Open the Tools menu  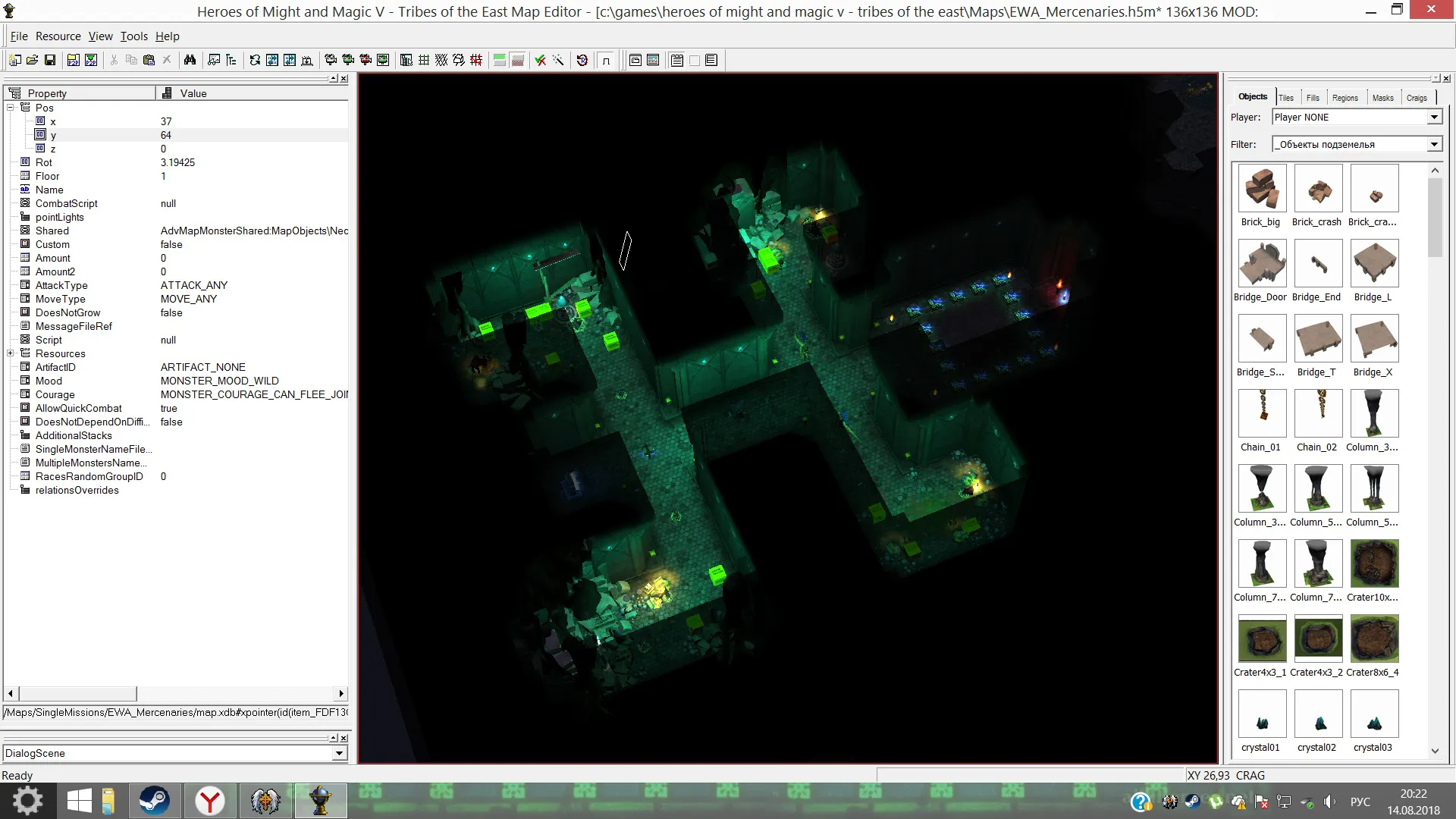[133, 36]
